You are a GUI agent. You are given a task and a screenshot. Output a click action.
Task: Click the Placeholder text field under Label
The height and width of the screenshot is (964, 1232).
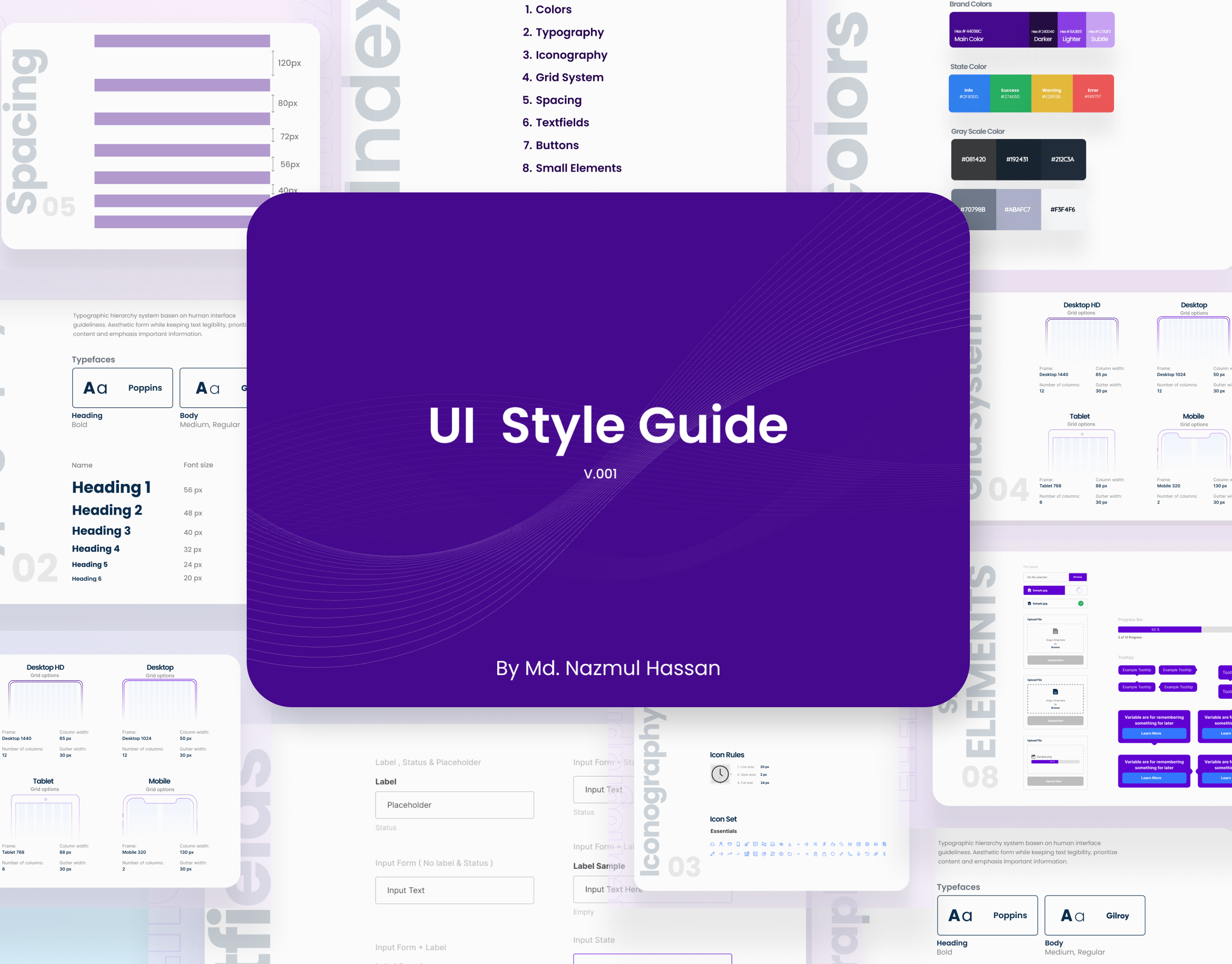(x=454, y=805)
